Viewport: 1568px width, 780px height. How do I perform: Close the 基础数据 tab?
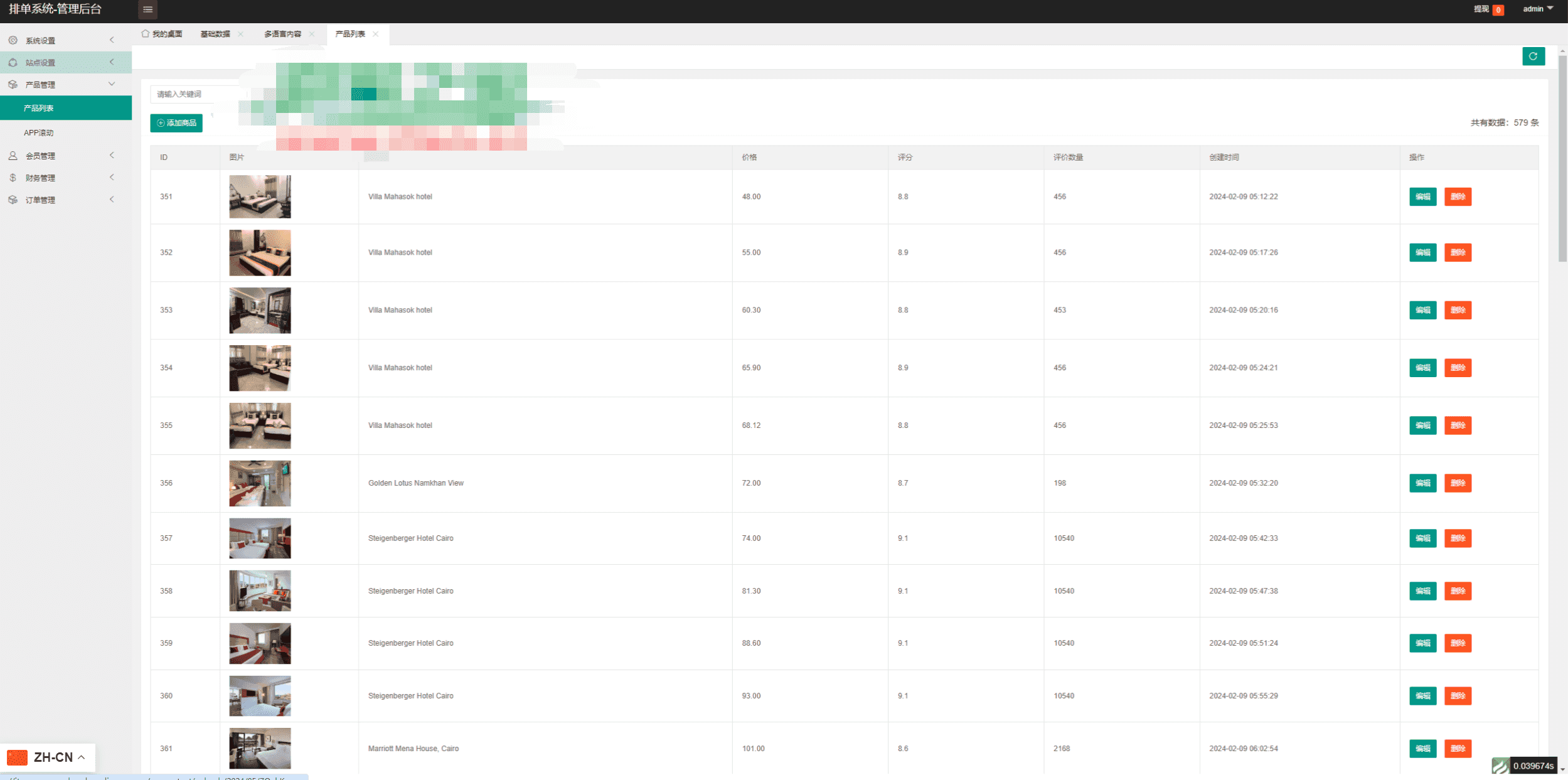click(241, 34)
